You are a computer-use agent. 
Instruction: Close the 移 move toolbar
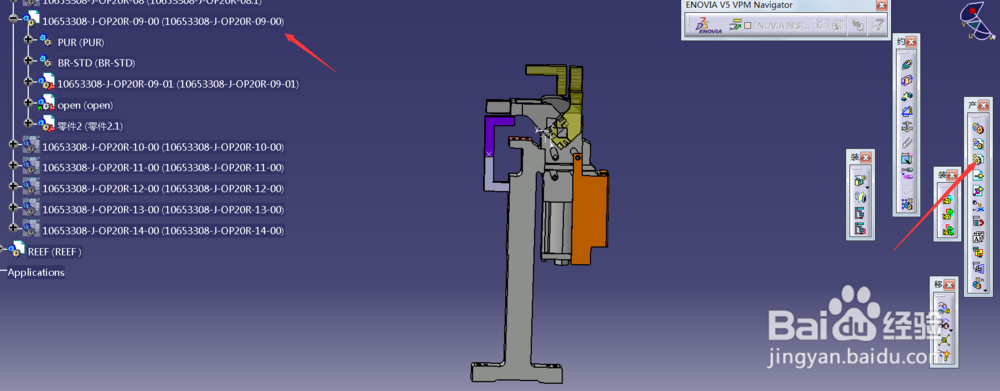[x=949, y=285]
